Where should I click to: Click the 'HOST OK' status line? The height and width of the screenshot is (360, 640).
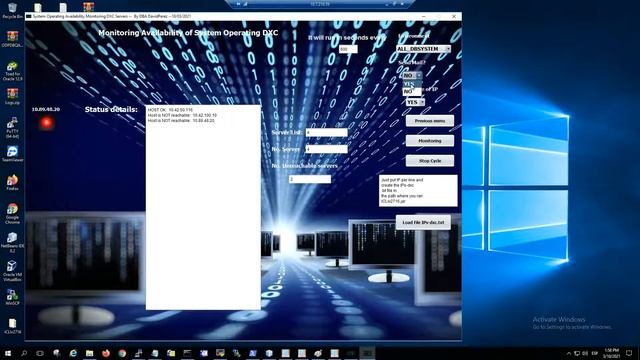click(x=170, y=110)
